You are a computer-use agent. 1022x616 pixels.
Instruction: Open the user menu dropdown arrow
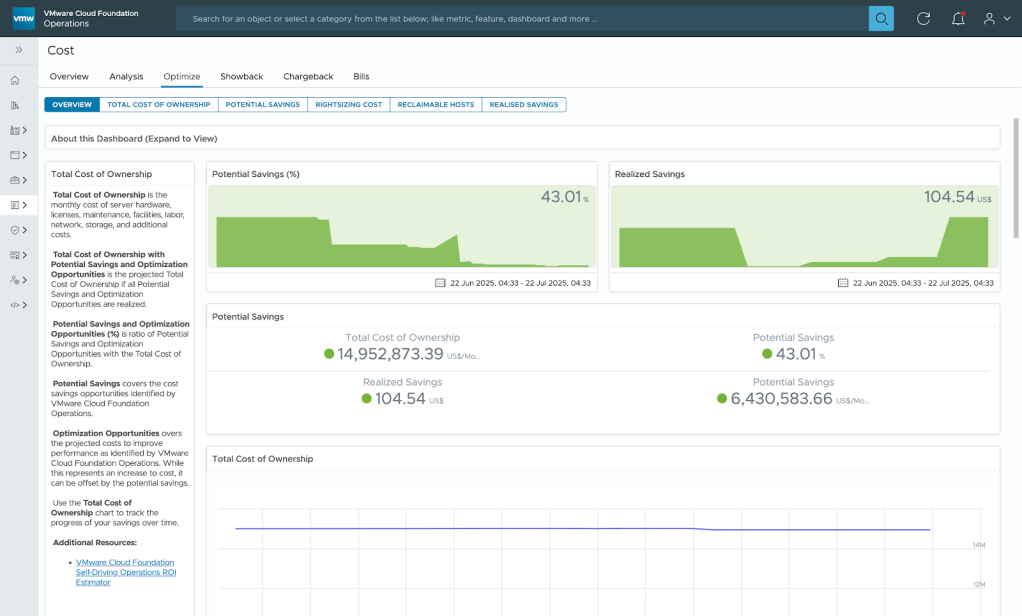(x=1007, y=19)
